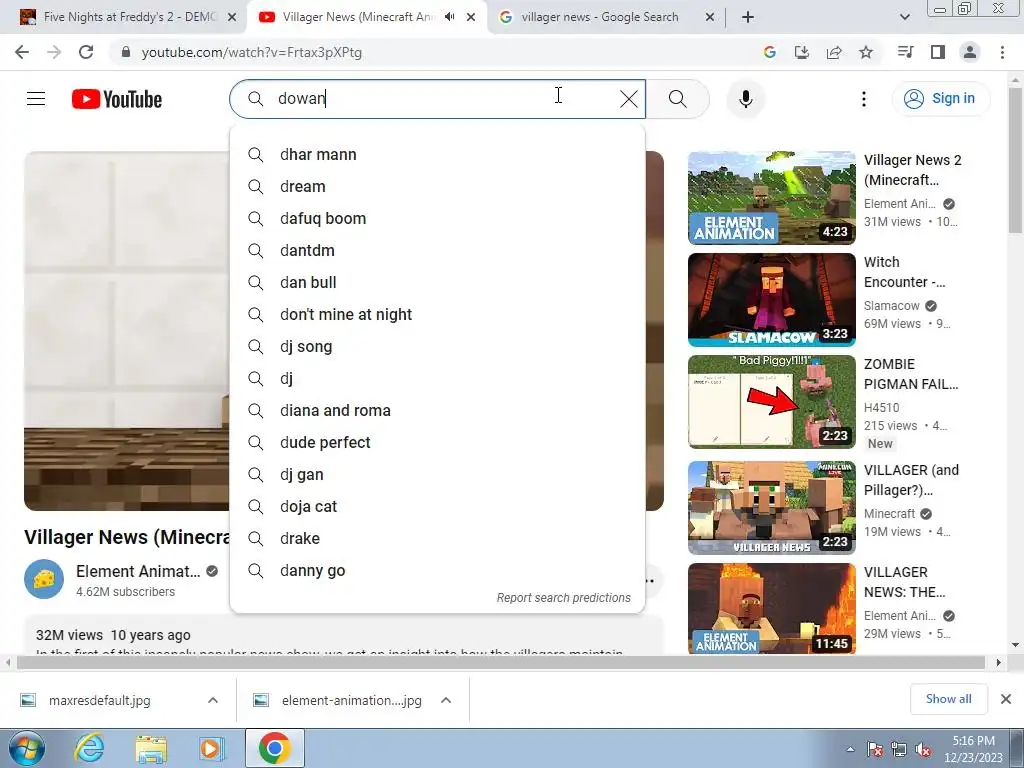Close the Villager News tab
Viewport: 1024px width, 768px height.
471,17
